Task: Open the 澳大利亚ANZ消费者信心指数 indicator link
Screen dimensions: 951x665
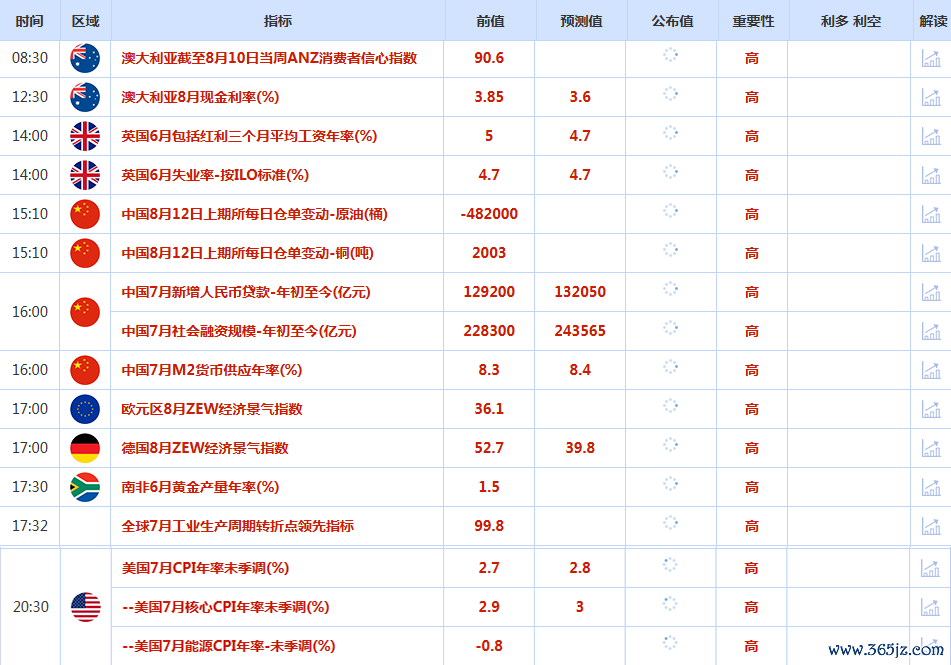Action: coord(269,58)
